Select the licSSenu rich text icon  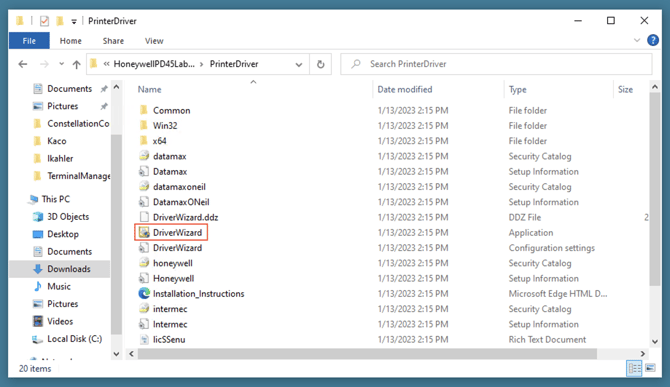[x=144, y=340]
